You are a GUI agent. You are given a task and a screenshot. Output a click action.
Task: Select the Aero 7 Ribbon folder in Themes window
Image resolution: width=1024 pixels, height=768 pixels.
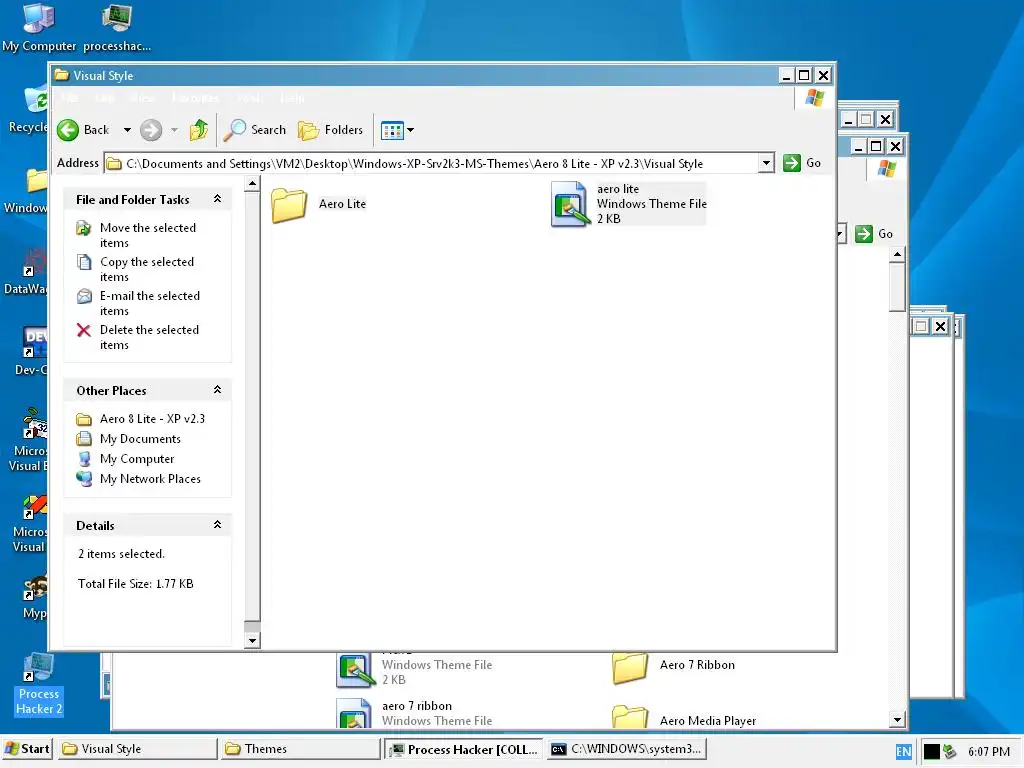coord(630,667)
